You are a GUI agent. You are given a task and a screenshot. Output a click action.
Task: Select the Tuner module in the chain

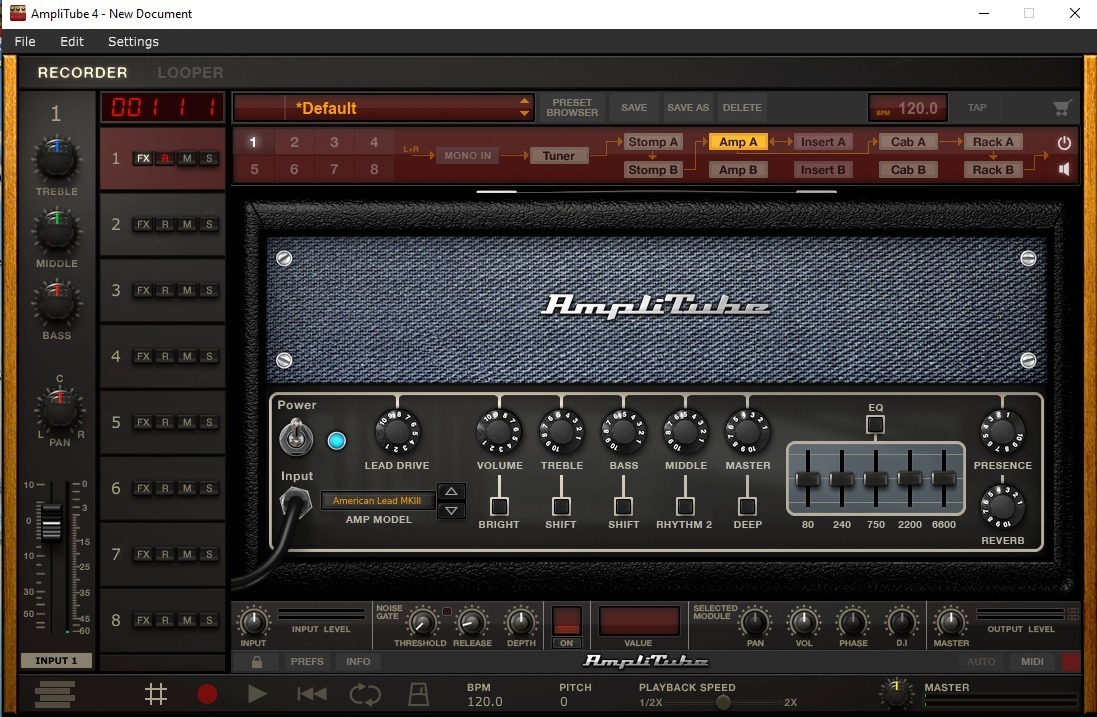pos(558,156)
